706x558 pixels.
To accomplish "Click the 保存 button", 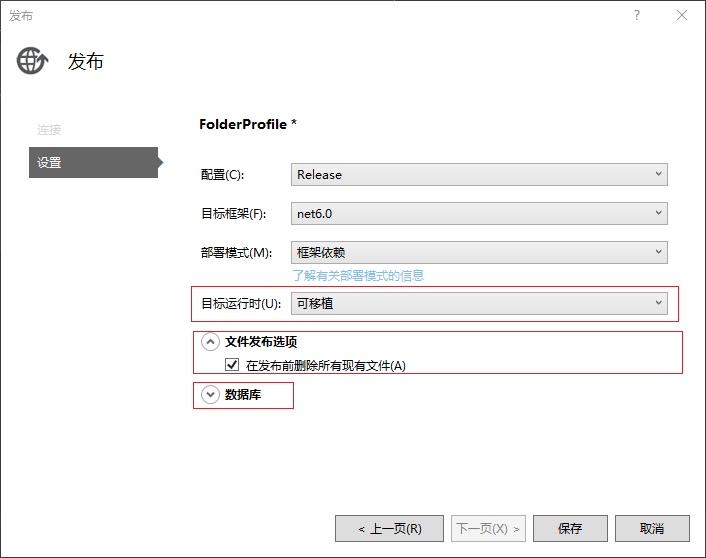I will (570, 528).
